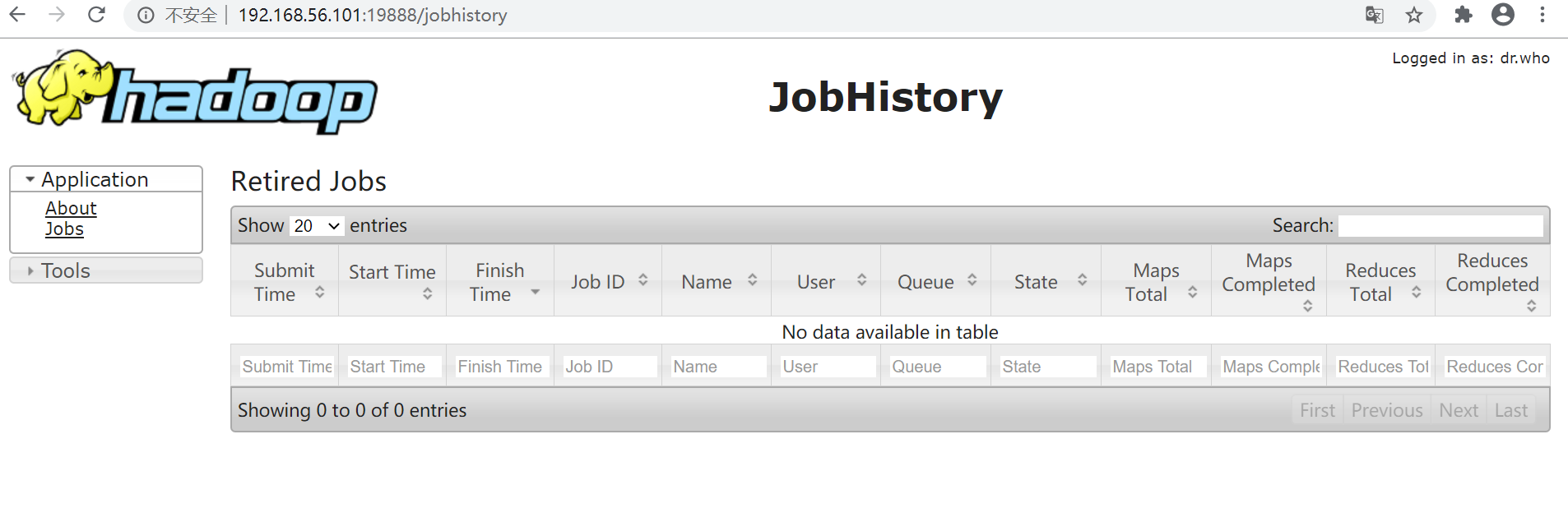Screen dimensions: 1568x522
Task: Sort by Finish Time column
Action: [500, 281]
